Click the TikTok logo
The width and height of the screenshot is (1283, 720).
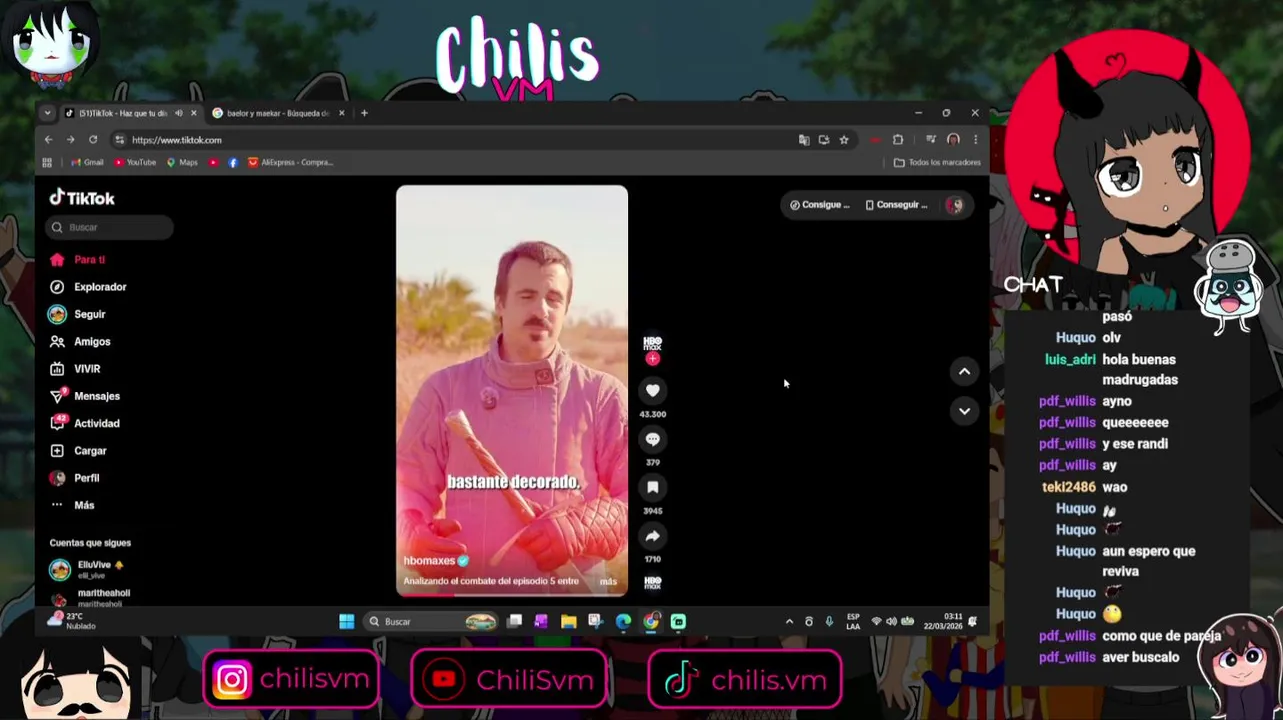(x=82, y=198)
